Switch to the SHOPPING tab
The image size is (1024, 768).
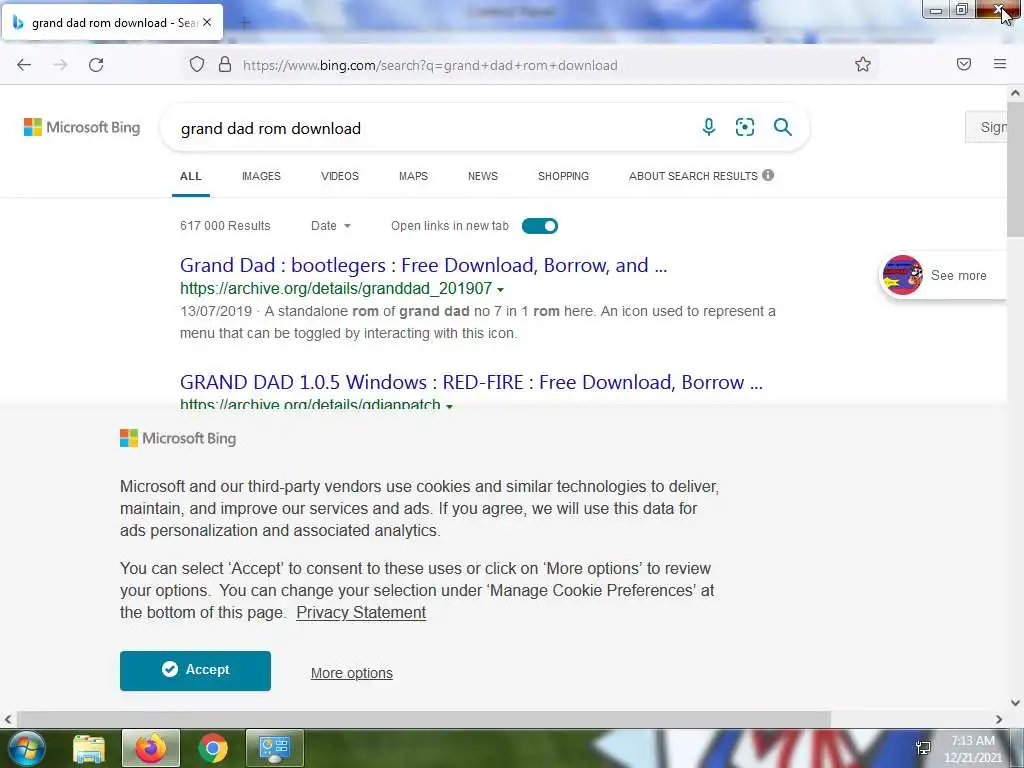(563, 176)
